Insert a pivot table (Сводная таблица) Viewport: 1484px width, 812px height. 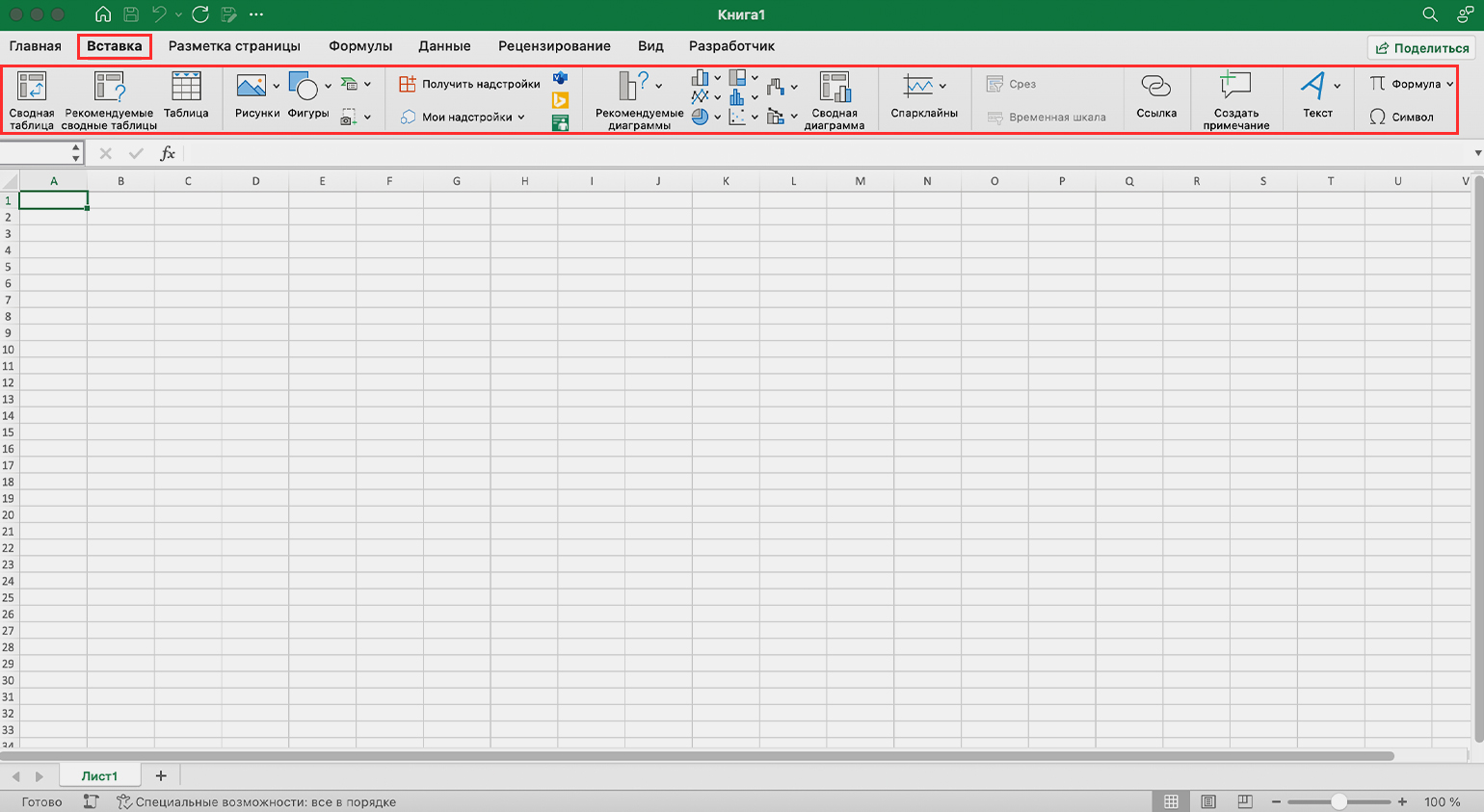click(32, 99)
